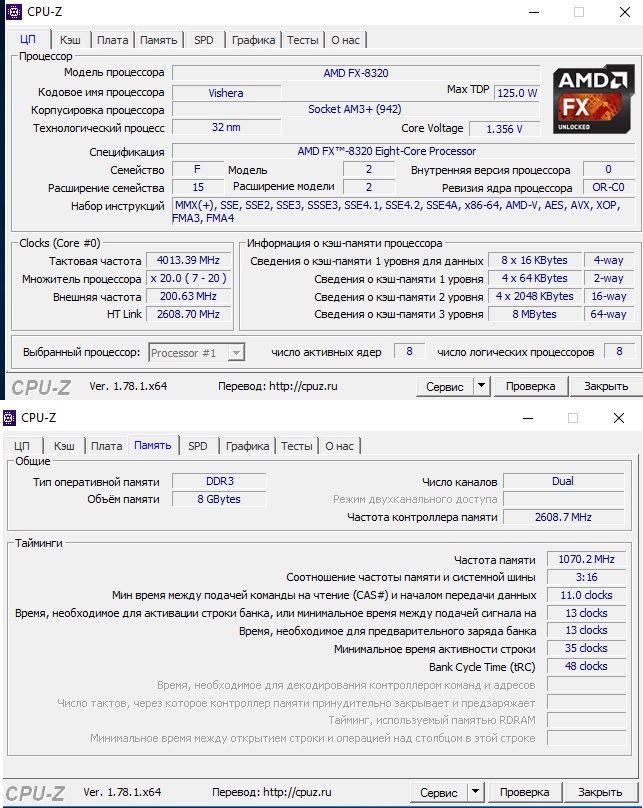Minimize the bottom CPU-Z window

tap(528, 418)
